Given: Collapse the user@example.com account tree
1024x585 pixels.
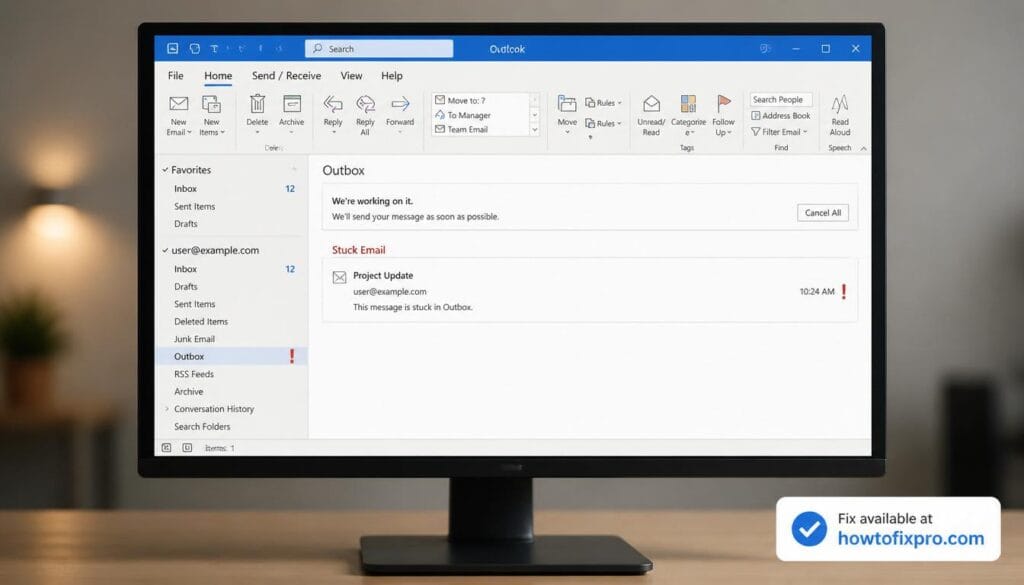Looking at the screenshot, I should 165,250.
